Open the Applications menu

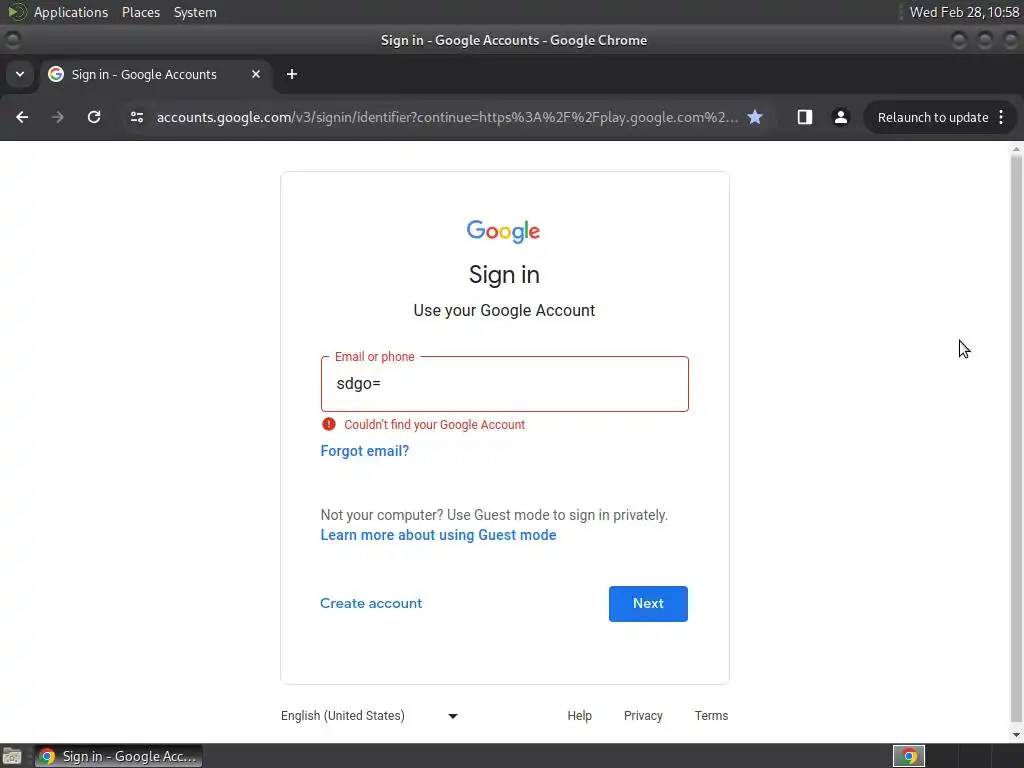[71, 12]
